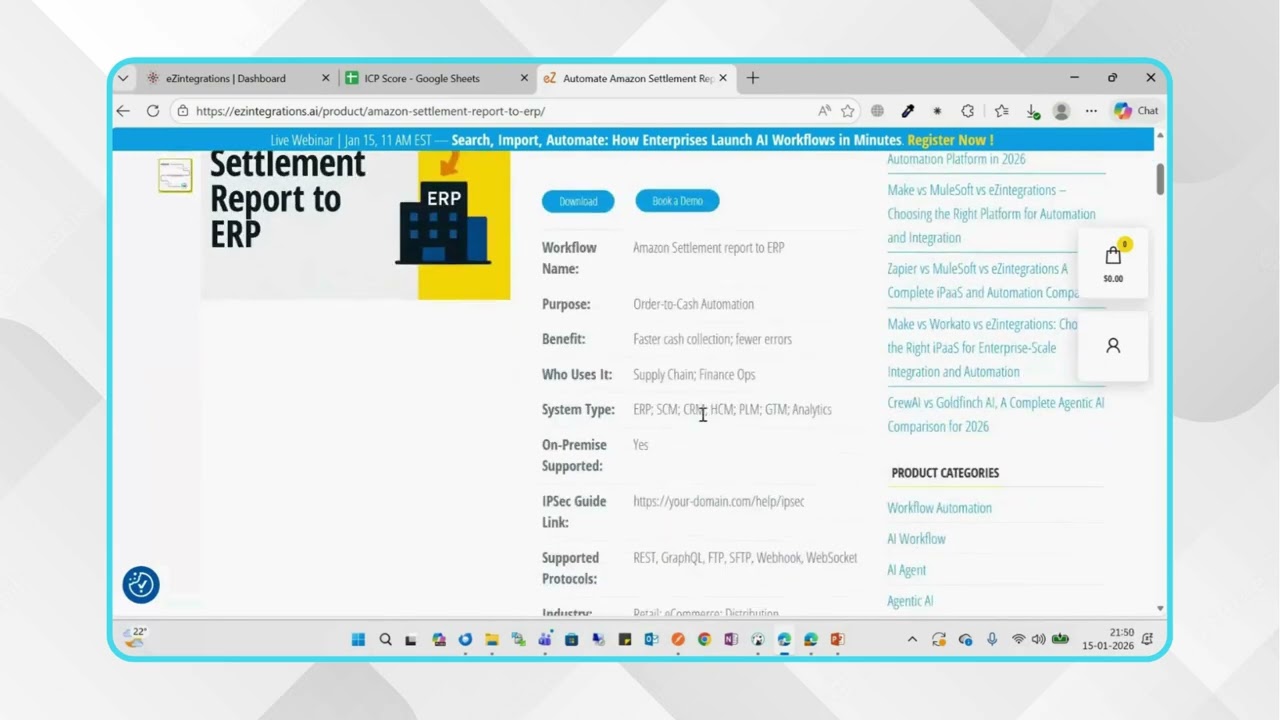1280x720 pixels.
Task: Click the 'Order-to-Cash Automation' purpose value
Action: tap(693, 304)
